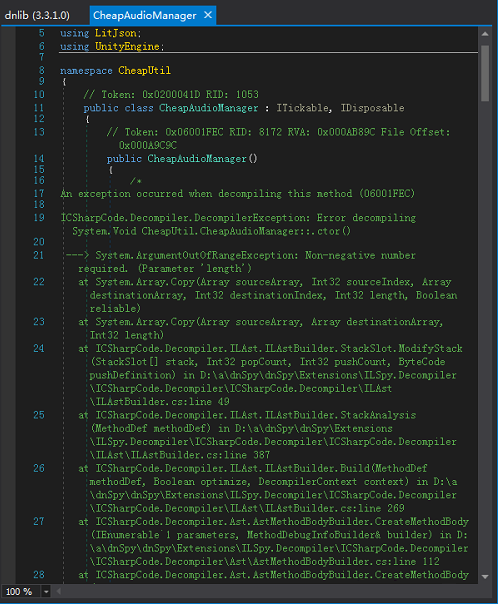This screenshot has height=604, width=498.
Task: Switch to the dnlib (3.3.1.0) tab
Action: [x=37, y=15]
